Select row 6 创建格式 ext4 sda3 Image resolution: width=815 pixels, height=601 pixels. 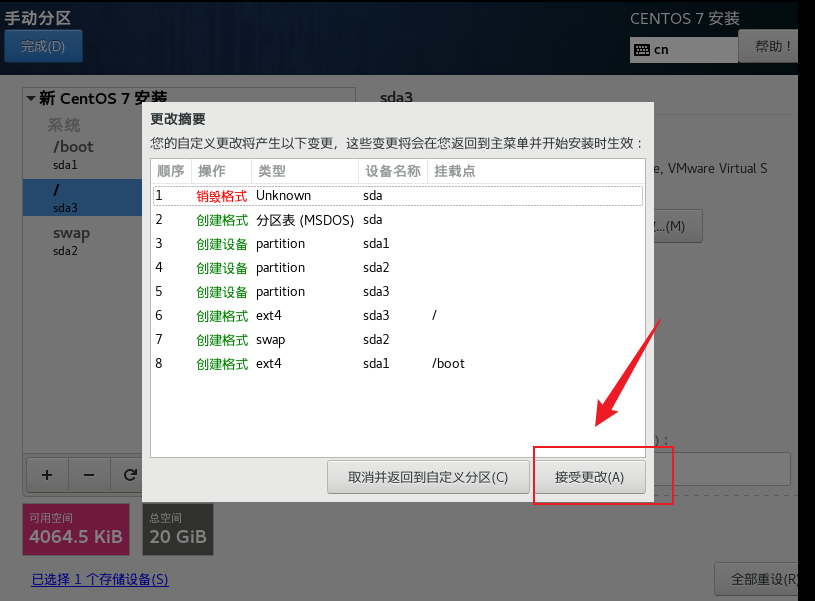[398, 316]
